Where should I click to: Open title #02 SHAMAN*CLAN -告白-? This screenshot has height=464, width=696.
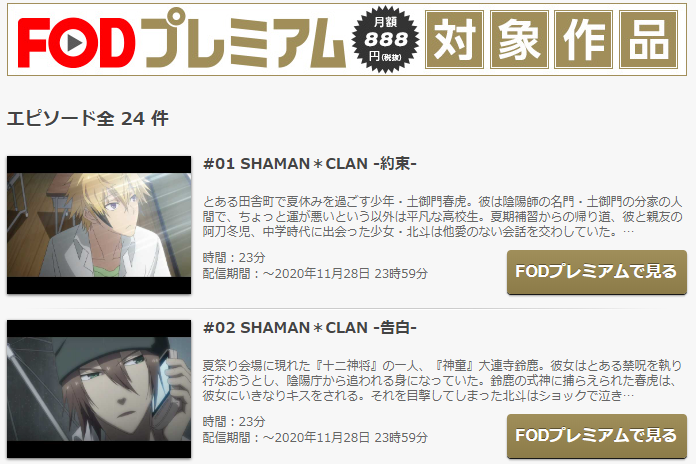coord(310,328)
